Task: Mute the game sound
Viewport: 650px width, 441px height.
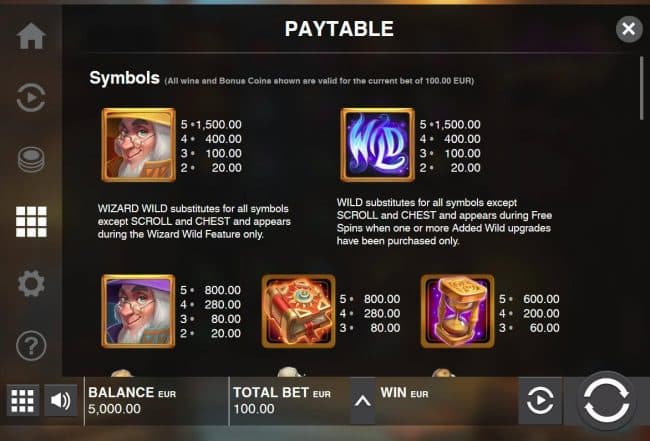Action: [x=61, y=400]
